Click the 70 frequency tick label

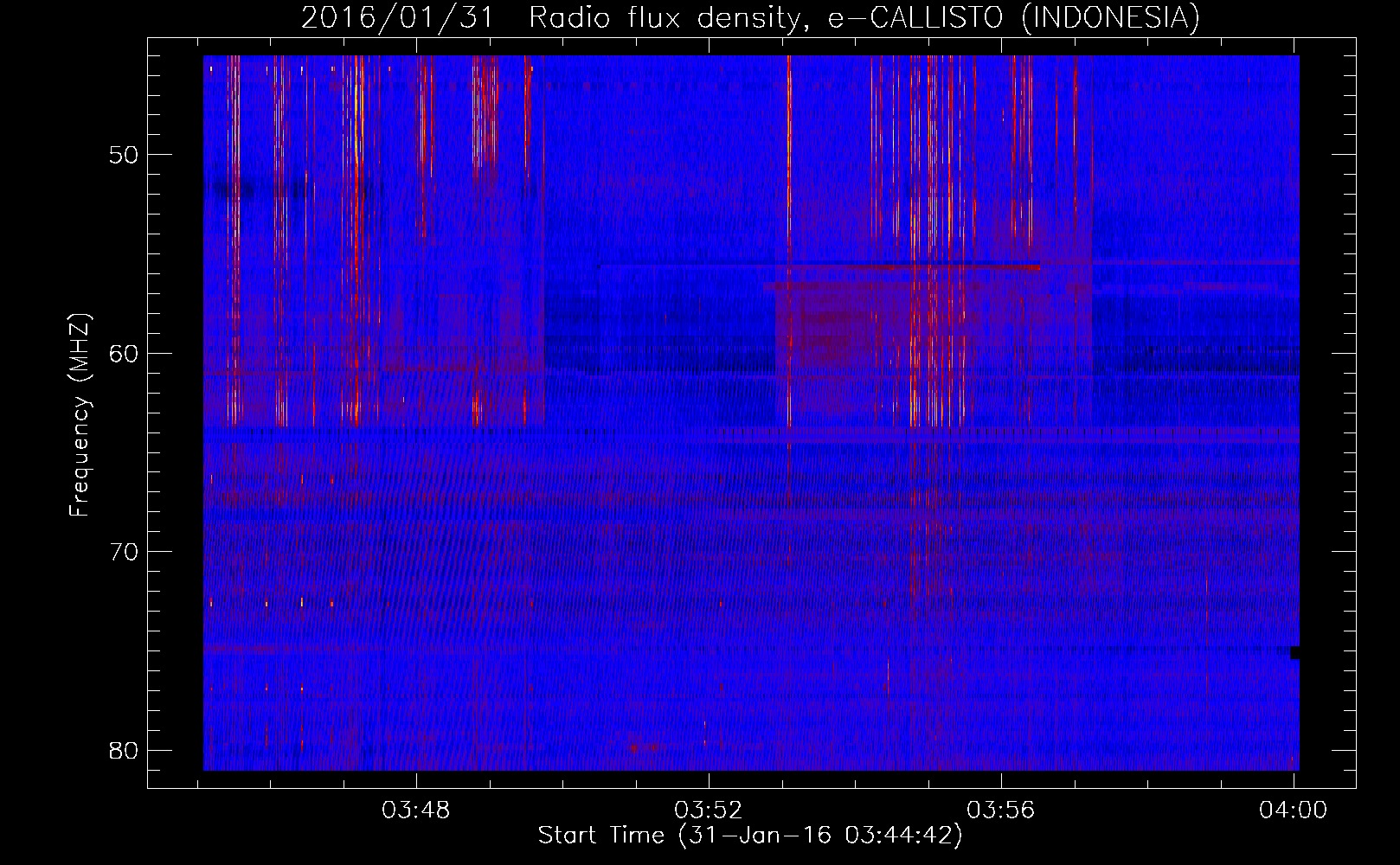[124, 551]
